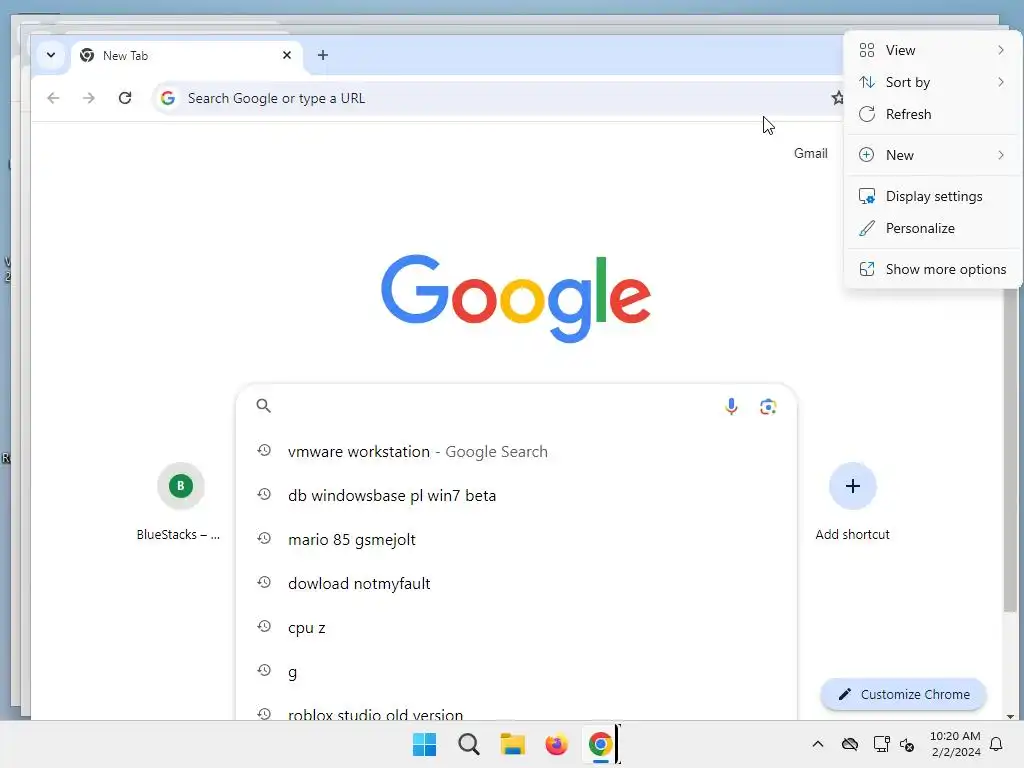Open the Customize Chrome button
This screenshot has width=1024, height=768.
point(903,694)
